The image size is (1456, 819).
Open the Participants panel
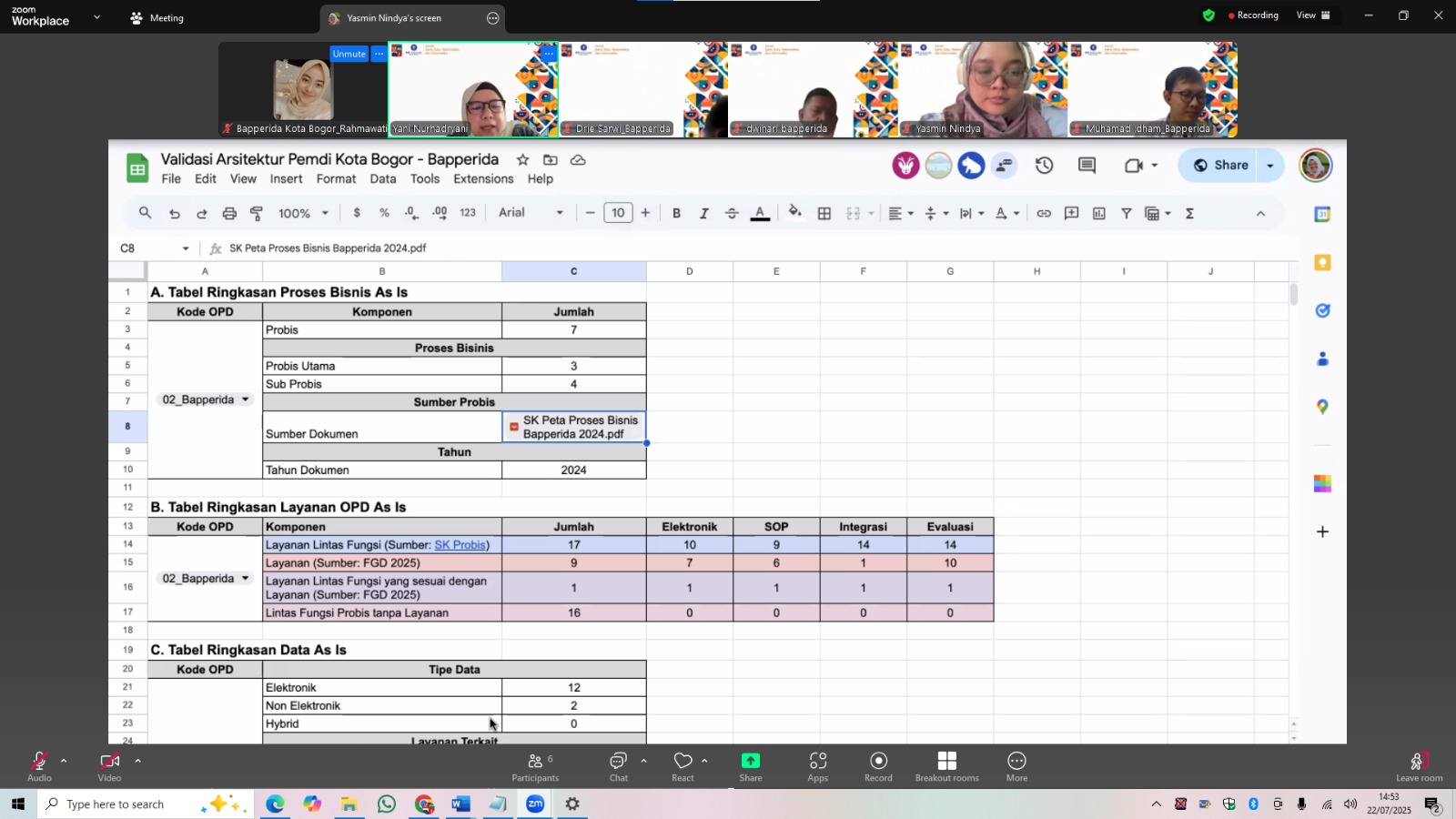pyautogui.click(x=535, y=766)
